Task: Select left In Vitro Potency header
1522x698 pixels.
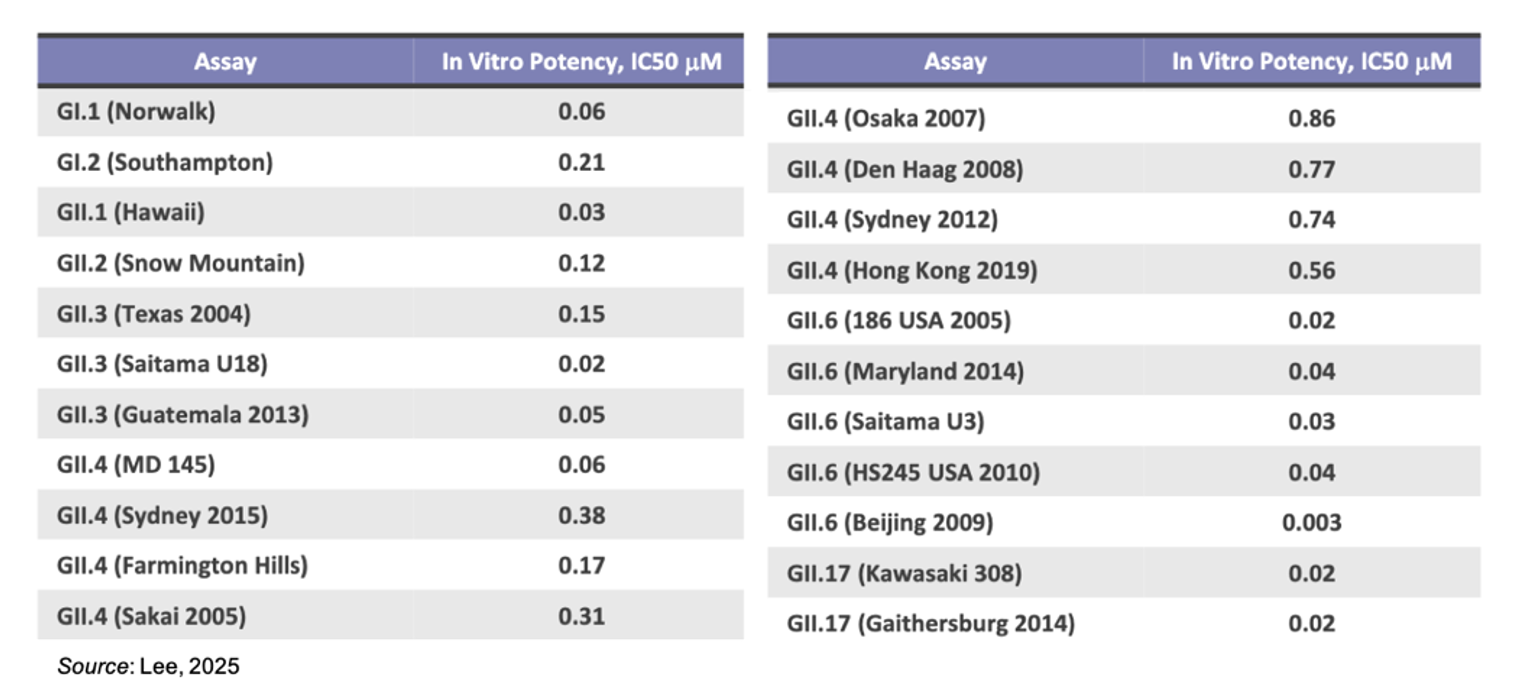Action: tap(580, 62)
